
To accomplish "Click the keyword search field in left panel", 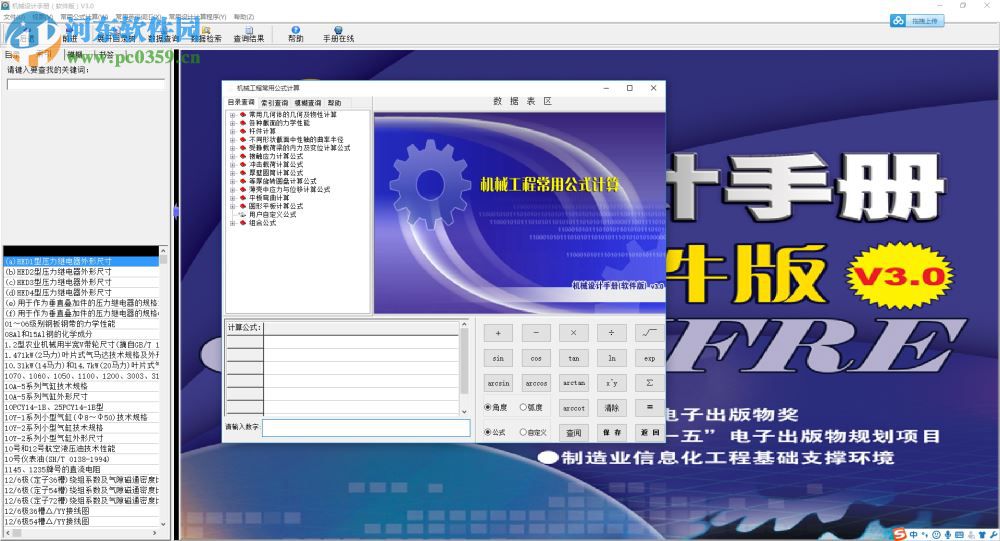I will coord(85,84).
